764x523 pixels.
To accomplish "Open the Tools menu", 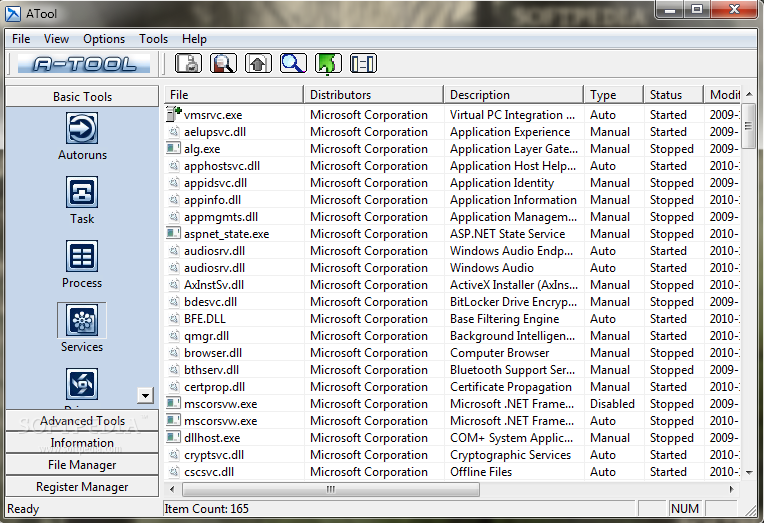I will [153, 39].
